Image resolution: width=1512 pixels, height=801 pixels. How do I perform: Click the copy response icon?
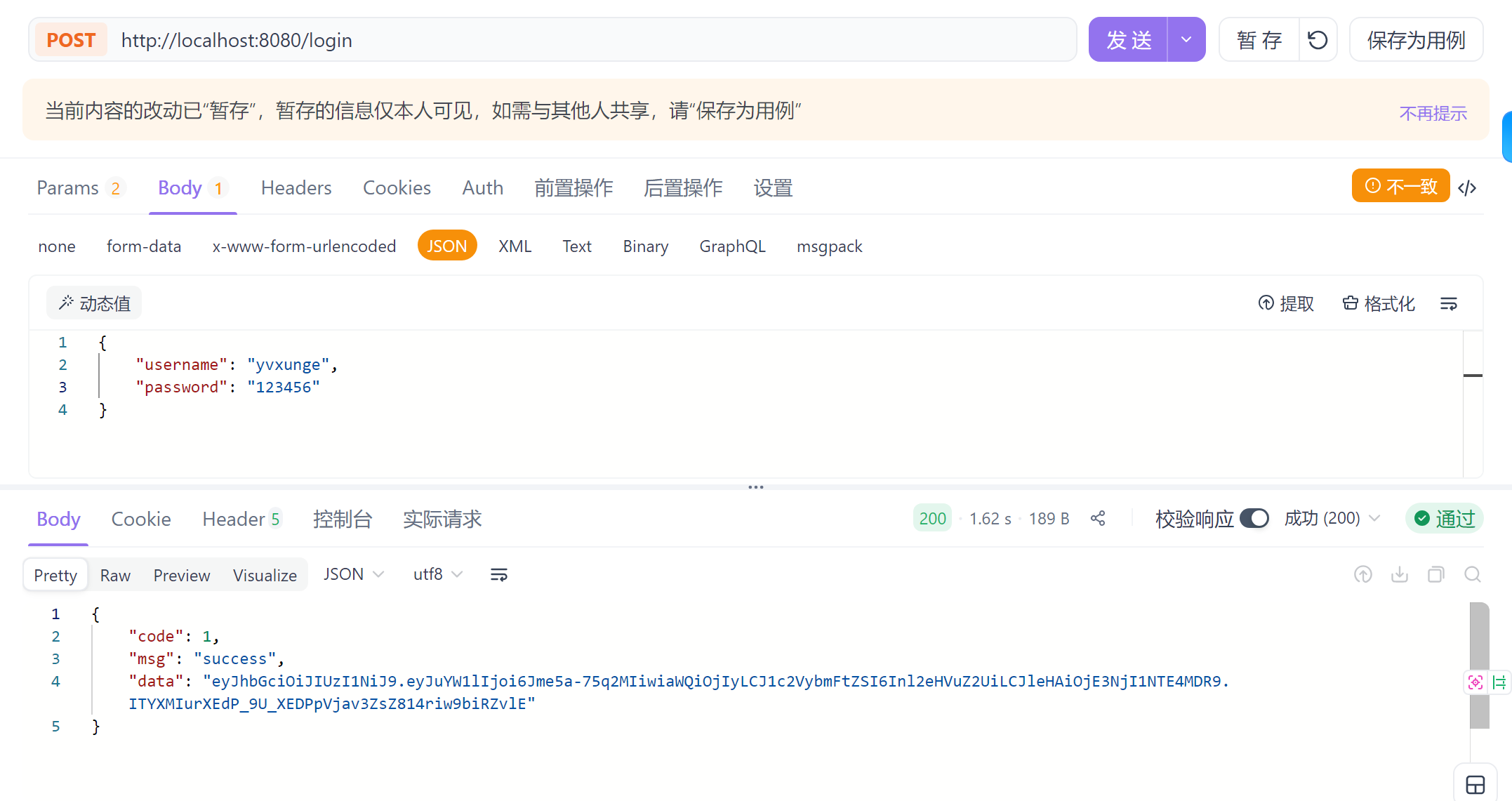point(1436,575)
